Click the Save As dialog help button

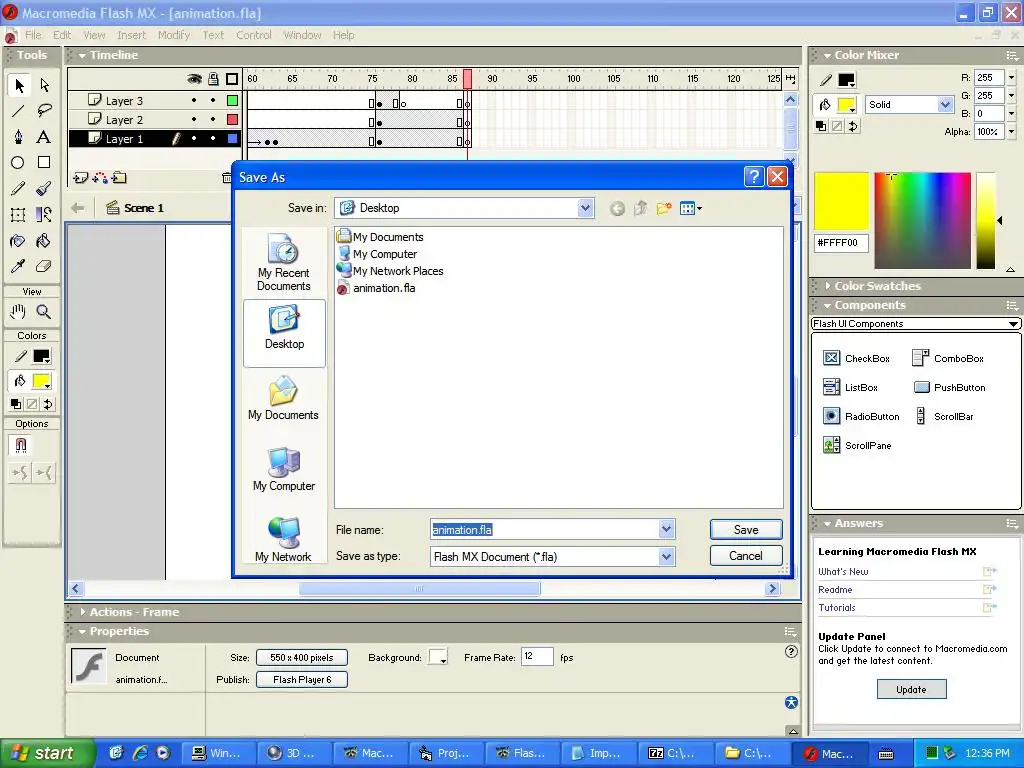pyautogui.click(x=754, y=176)
